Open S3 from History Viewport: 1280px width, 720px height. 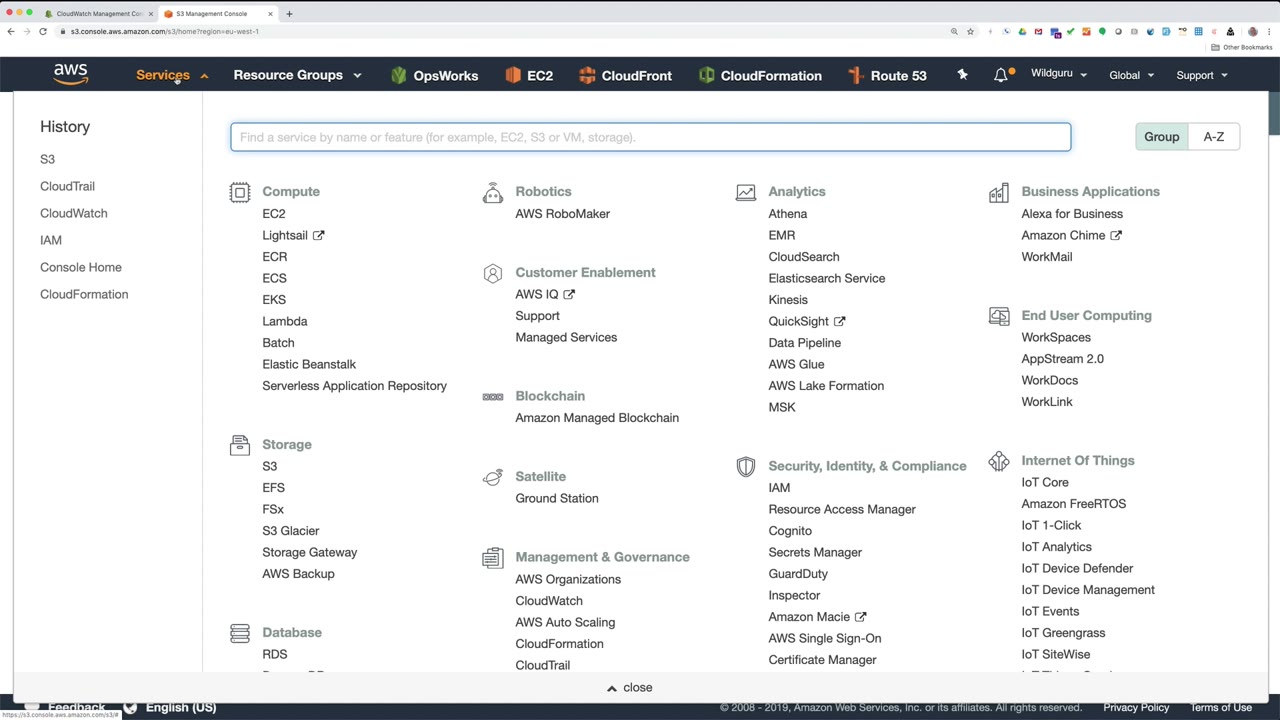[47, 159]
